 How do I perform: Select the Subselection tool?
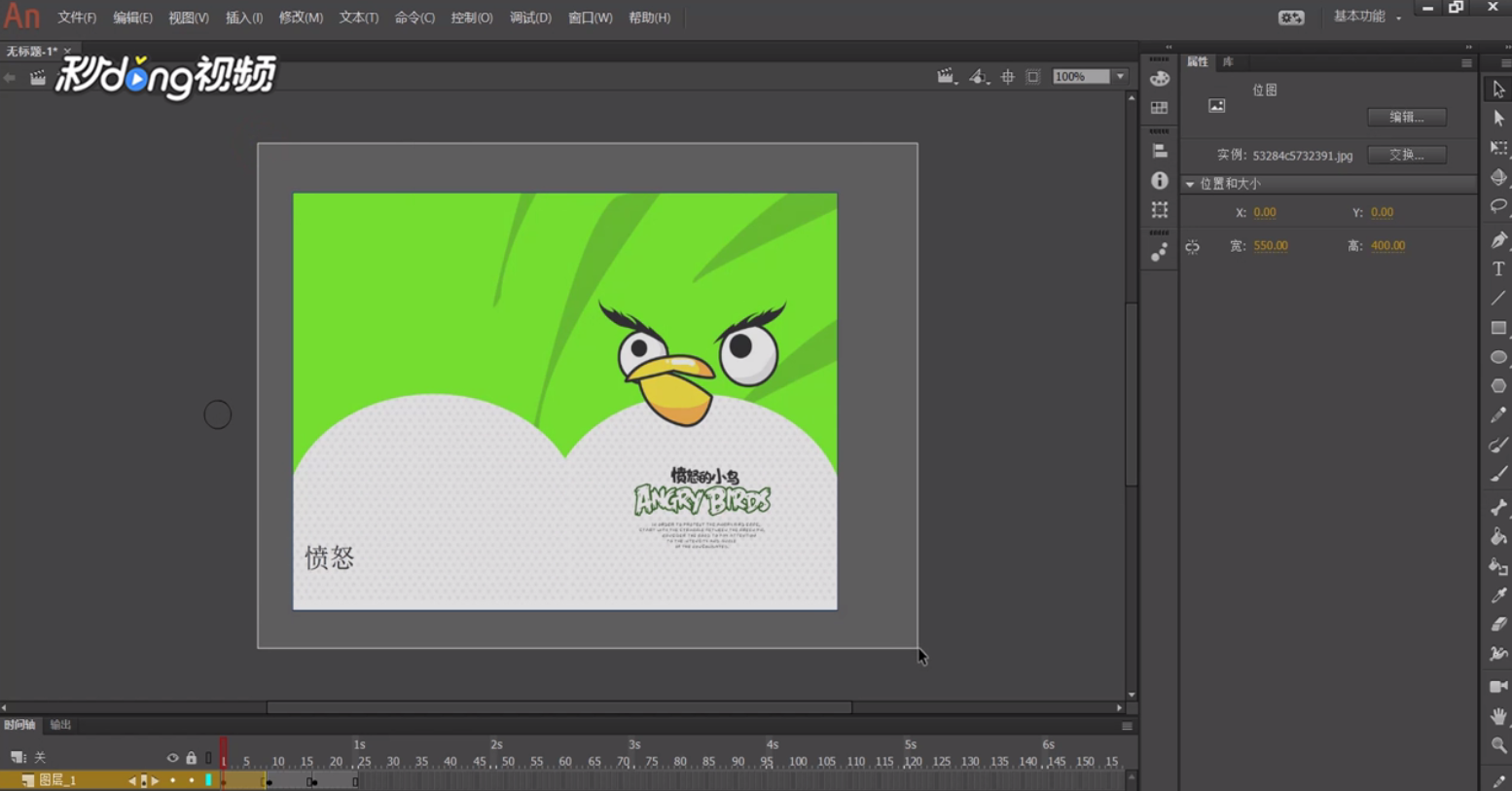(x=1498, y=118)
